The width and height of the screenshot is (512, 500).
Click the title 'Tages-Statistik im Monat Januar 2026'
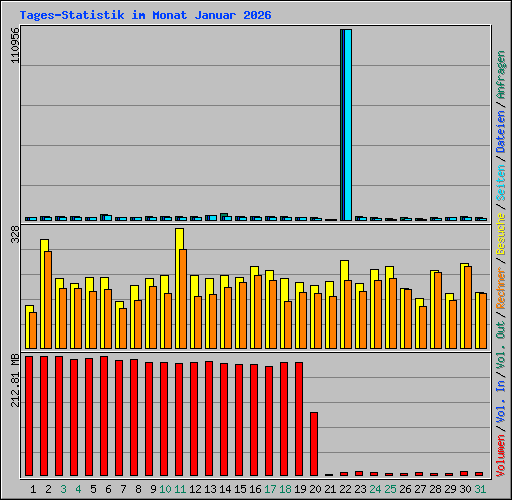145,15
